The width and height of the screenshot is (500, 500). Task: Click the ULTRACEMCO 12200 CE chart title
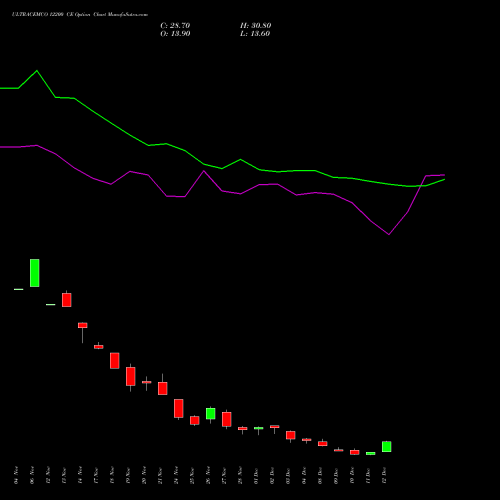tap(80, 15)
